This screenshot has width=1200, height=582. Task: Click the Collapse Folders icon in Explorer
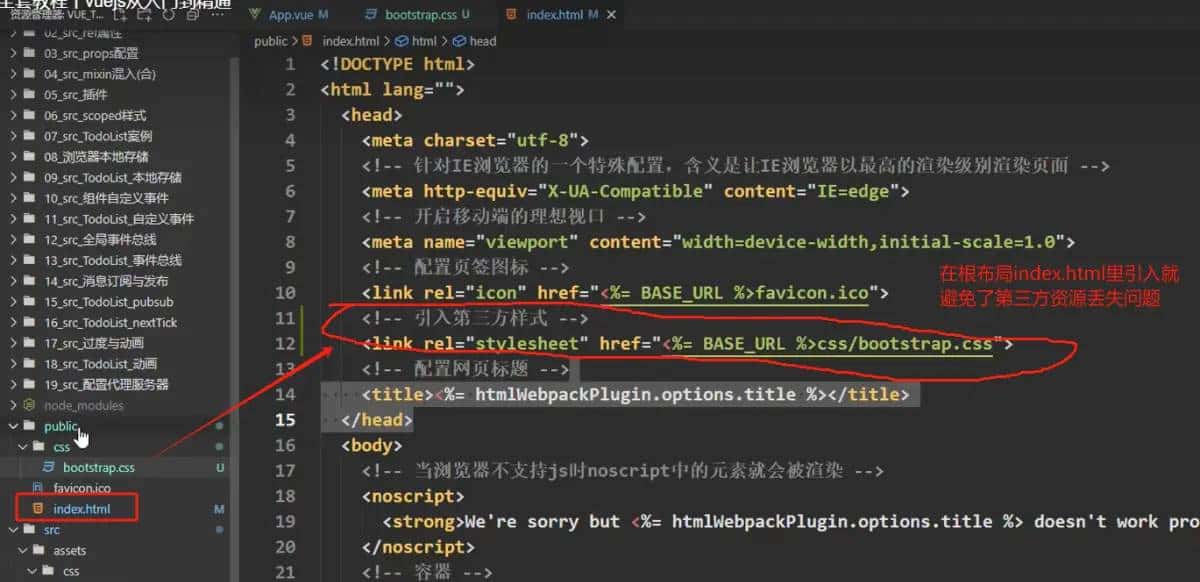192,14
